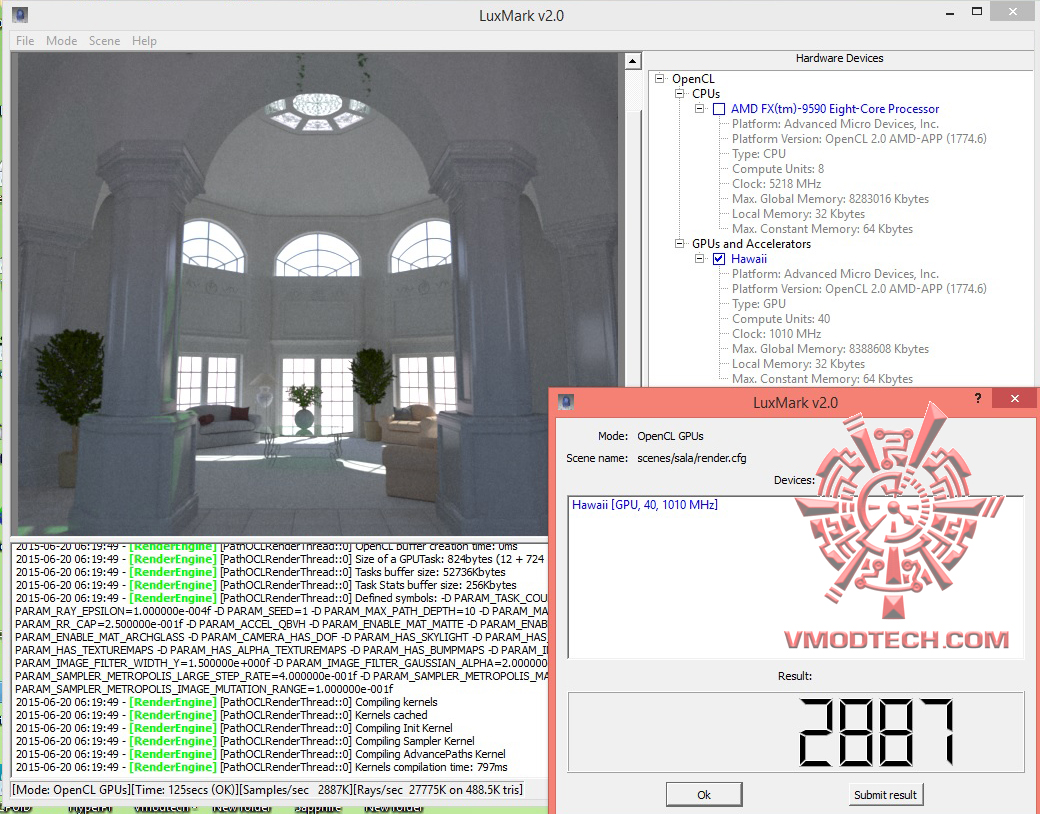
Task: Open the Mode menu
Action: click(x=62, y=40)
